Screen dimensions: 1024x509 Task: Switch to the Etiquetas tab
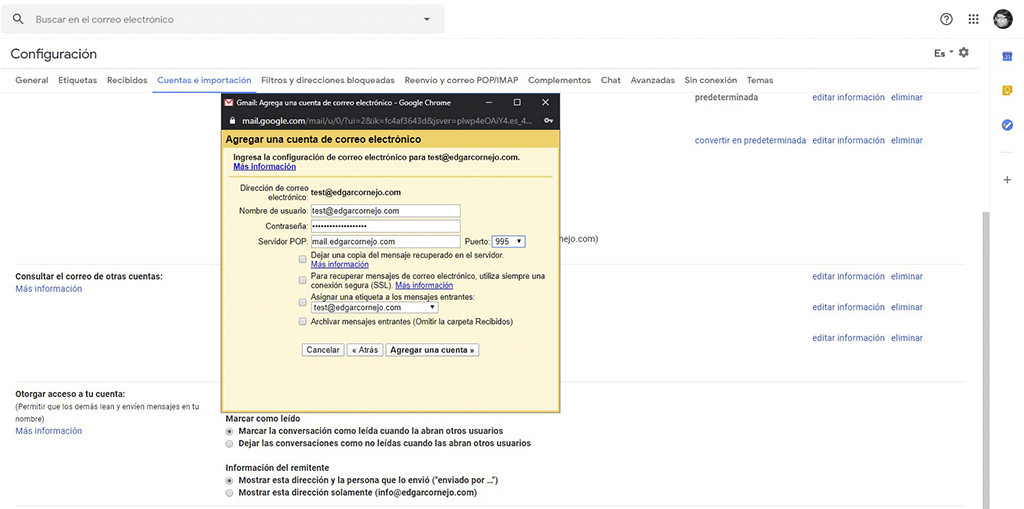[77, 80]
